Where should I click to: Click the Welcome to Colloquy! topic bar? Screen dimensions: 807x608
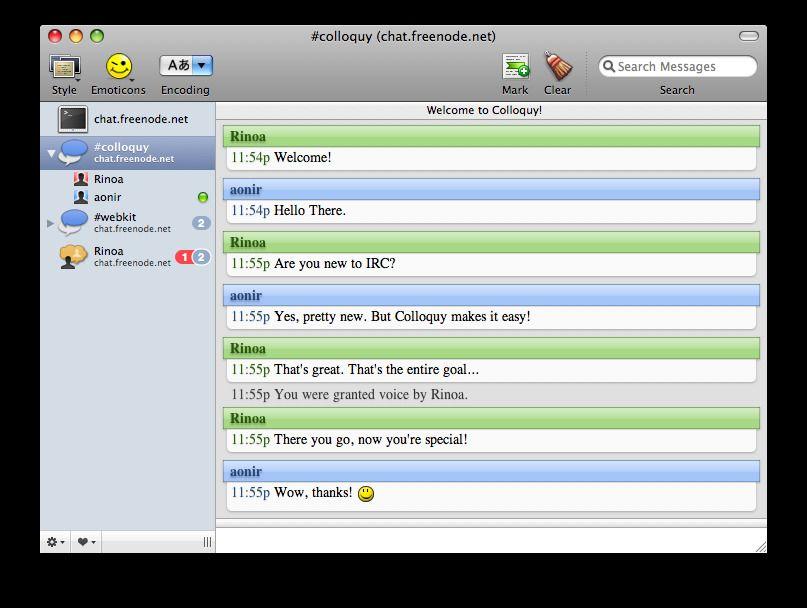[x=491, y=110]
